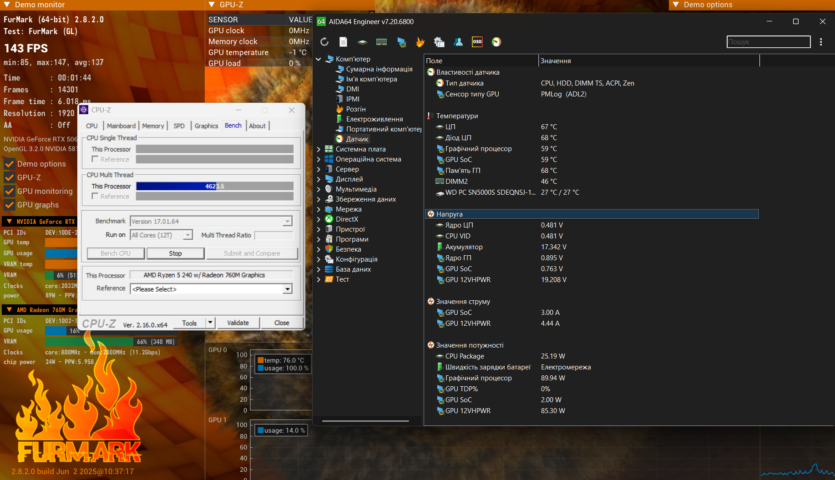Uncheck the GPU monitoring checkbox
835x480 pixels.
(x=9, y=191)
